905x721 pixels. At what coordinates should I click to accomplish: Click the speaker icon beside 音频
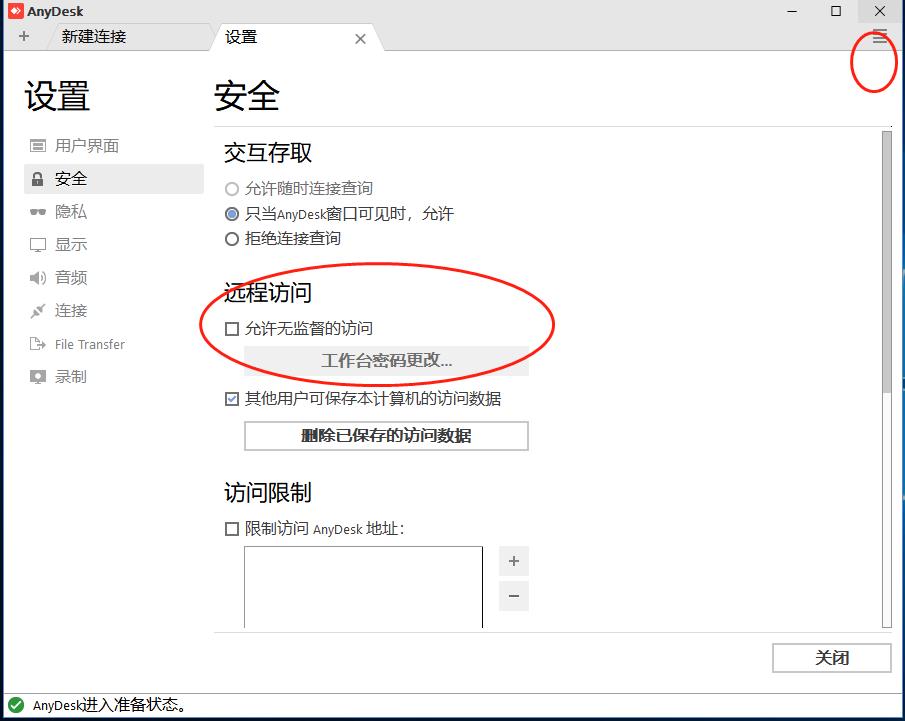coord(38,278)
